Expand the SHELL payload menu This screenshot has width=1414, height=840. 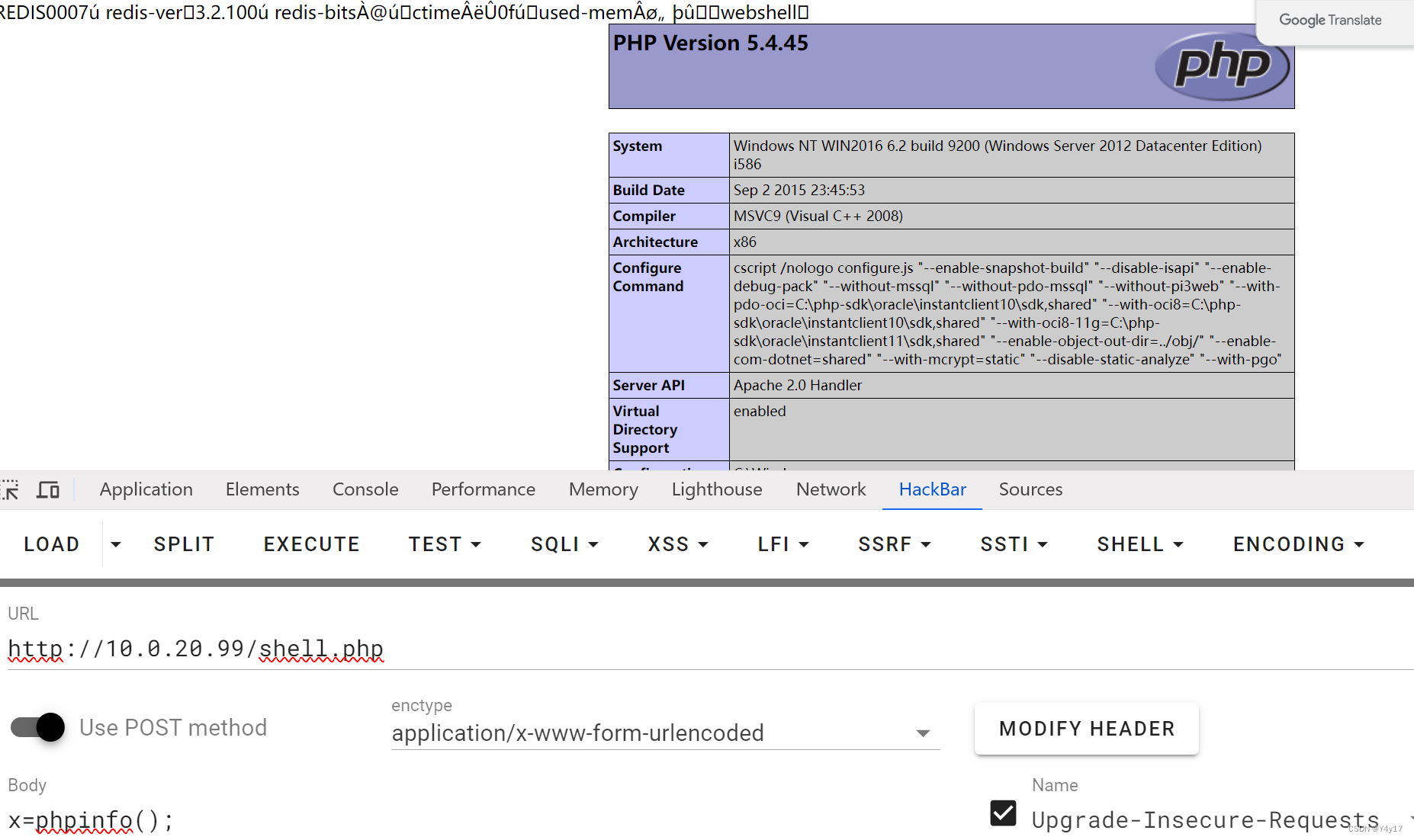1140,544
